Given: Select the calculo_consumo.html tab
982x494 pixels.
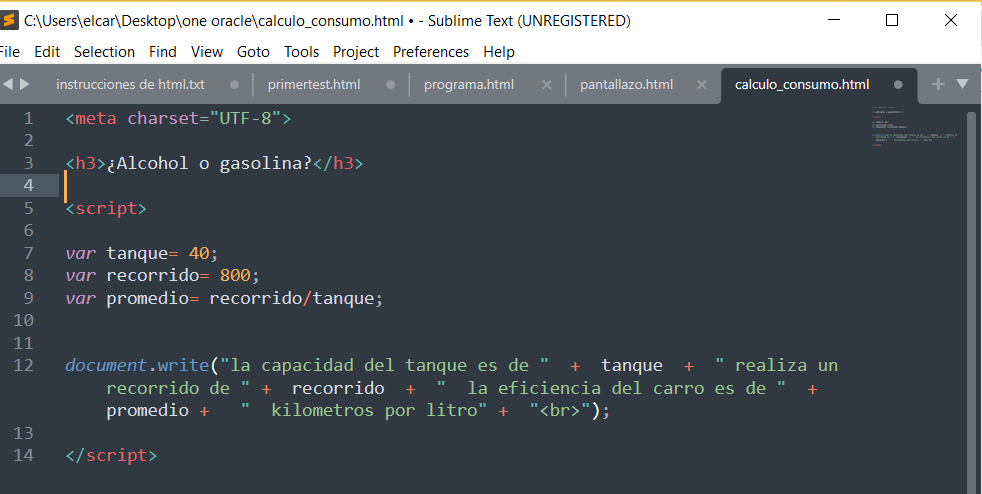Looking at the screenshot, I should (x=802, y=85).
